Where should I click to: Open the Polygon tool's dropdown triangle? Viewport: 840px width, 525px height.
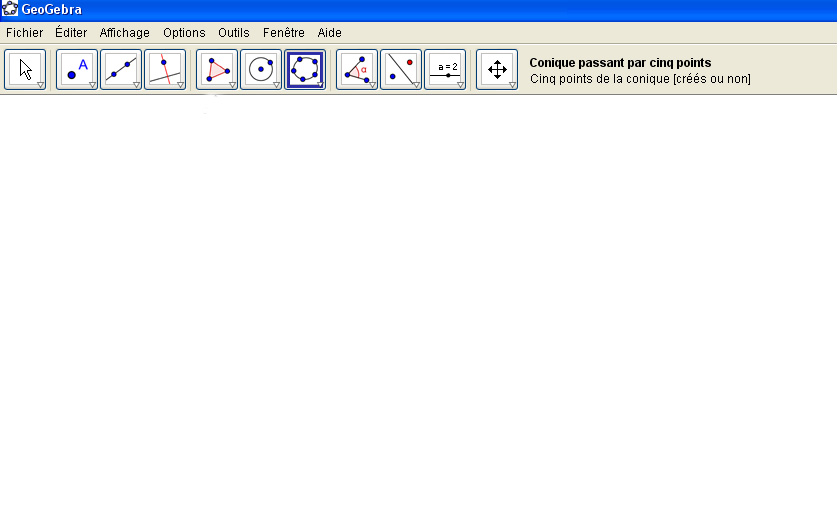click(232, 86)
